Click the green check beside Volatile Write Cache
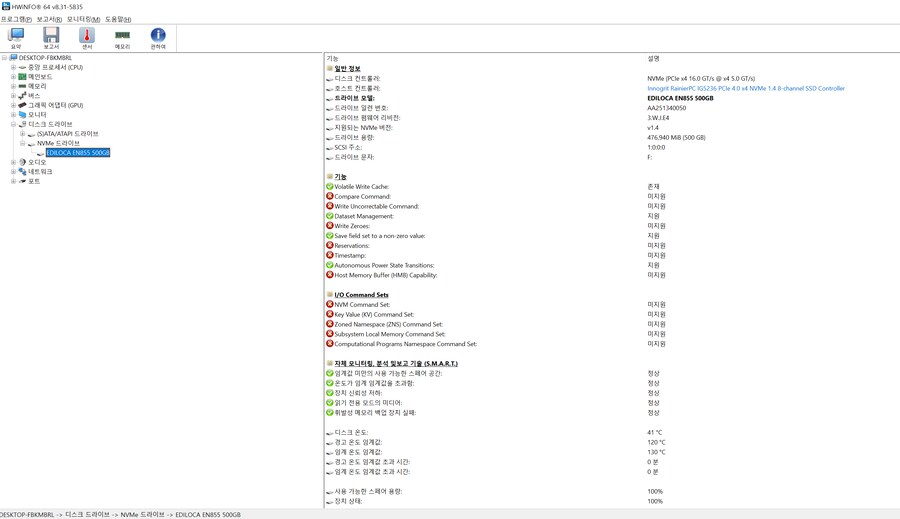The image size is (900, 519). (x=330, y=187)
